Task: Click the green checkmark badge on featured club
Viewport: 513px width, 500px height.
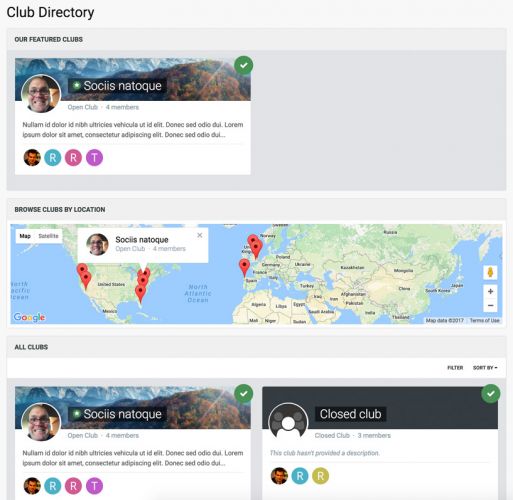Action: [244, 65]
